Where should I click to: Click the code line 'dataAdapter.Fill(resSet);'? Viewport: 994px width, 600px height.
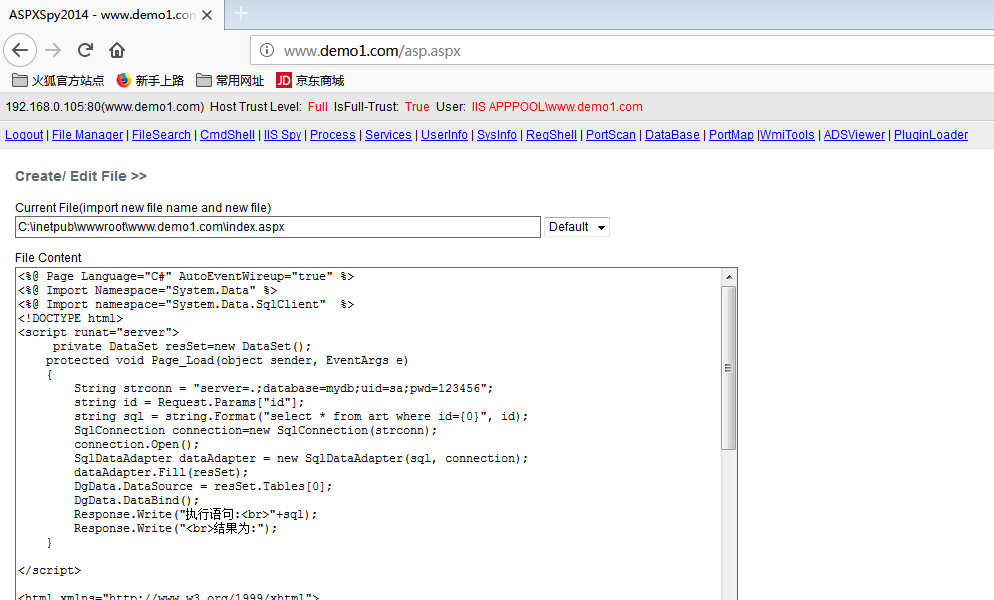161,472
